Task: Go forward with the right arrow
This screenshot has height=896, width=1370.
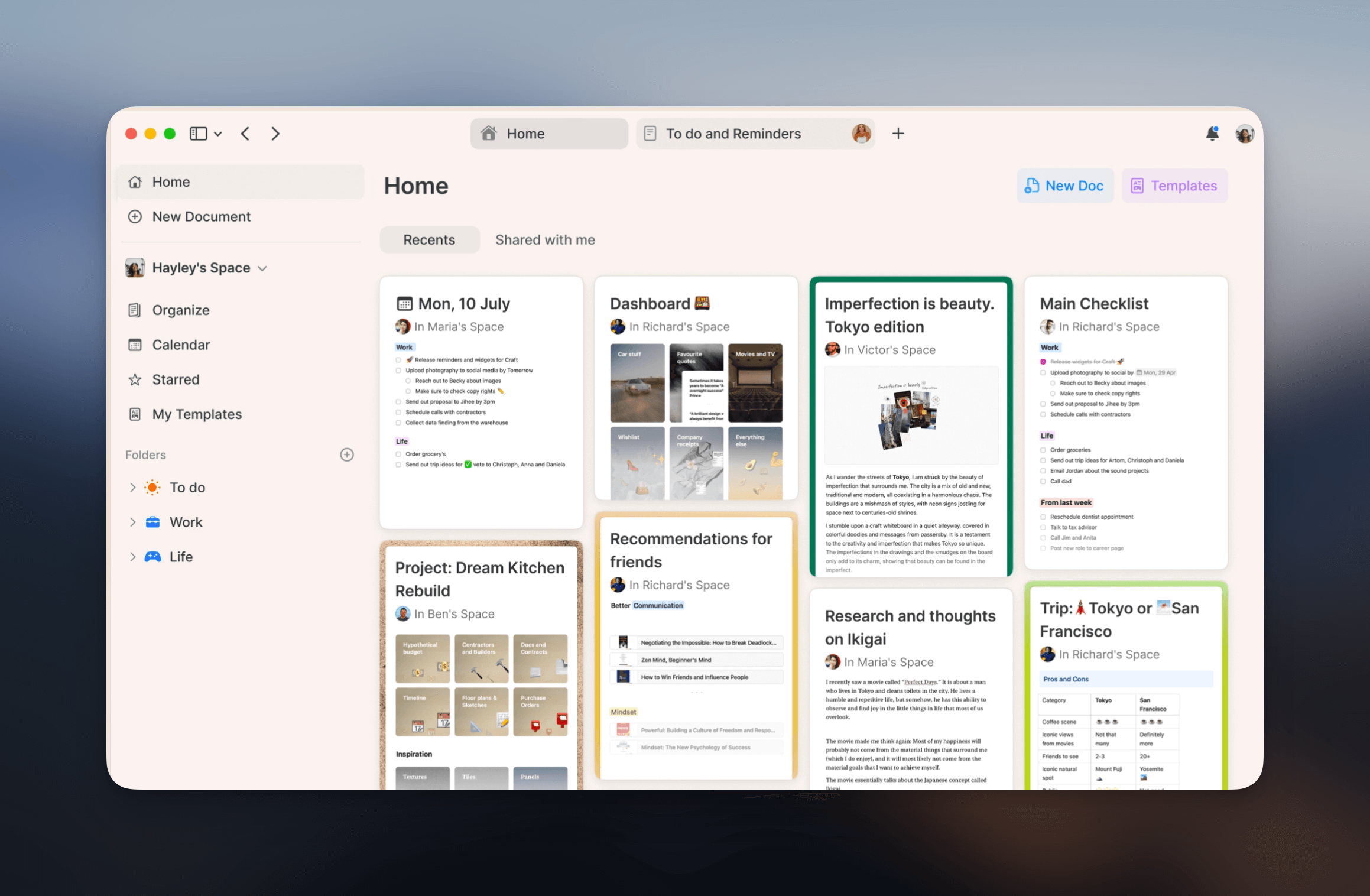Action: pos(275,134)
